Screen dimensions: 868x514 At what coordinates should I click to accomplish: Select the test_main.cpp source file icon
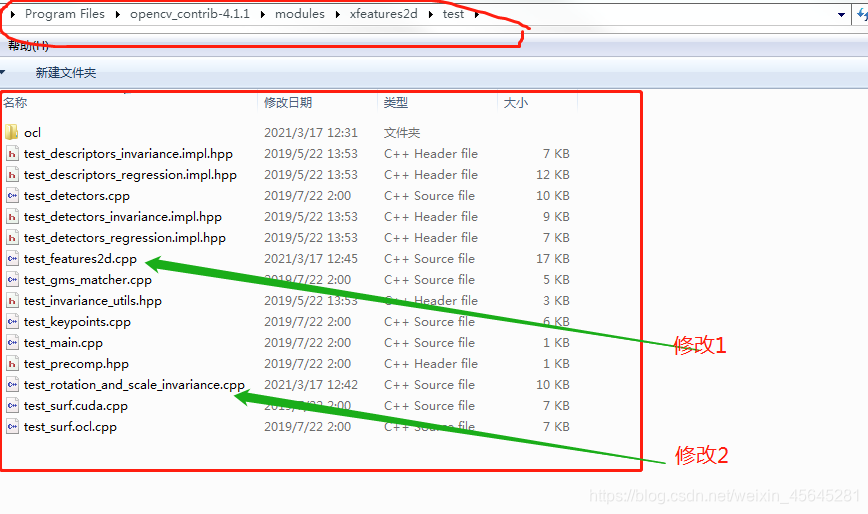tap(12, 342)
